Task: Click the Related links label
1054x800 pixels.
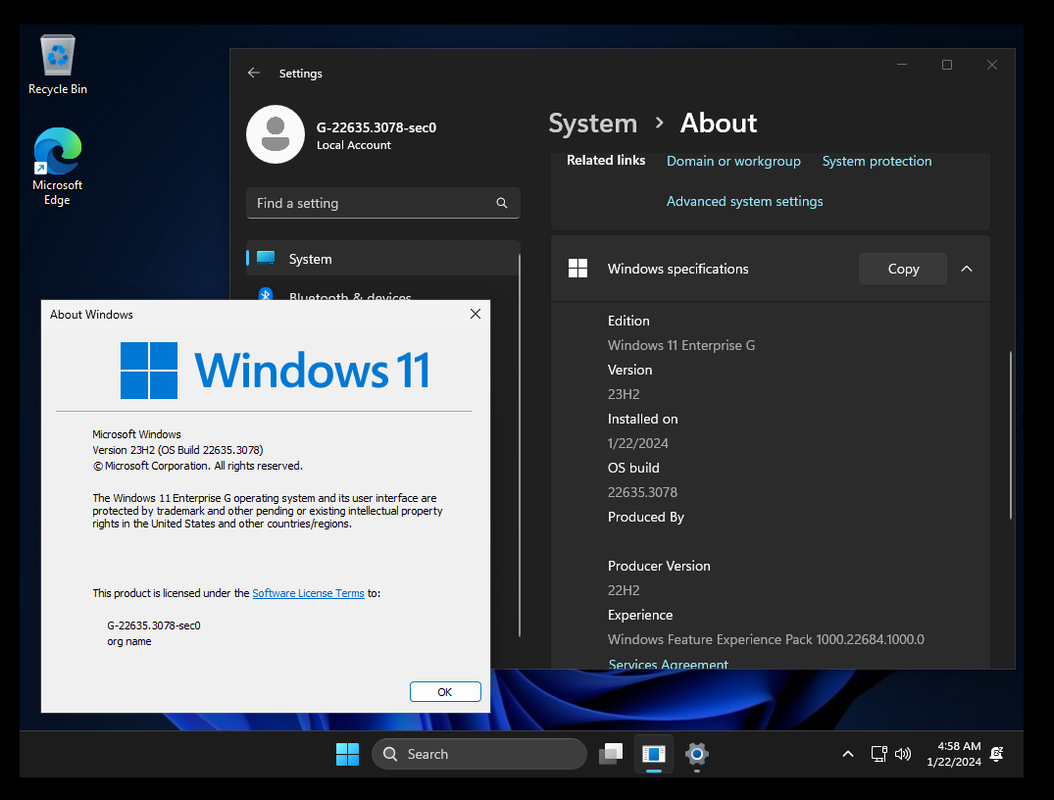Action: [606, 161]
